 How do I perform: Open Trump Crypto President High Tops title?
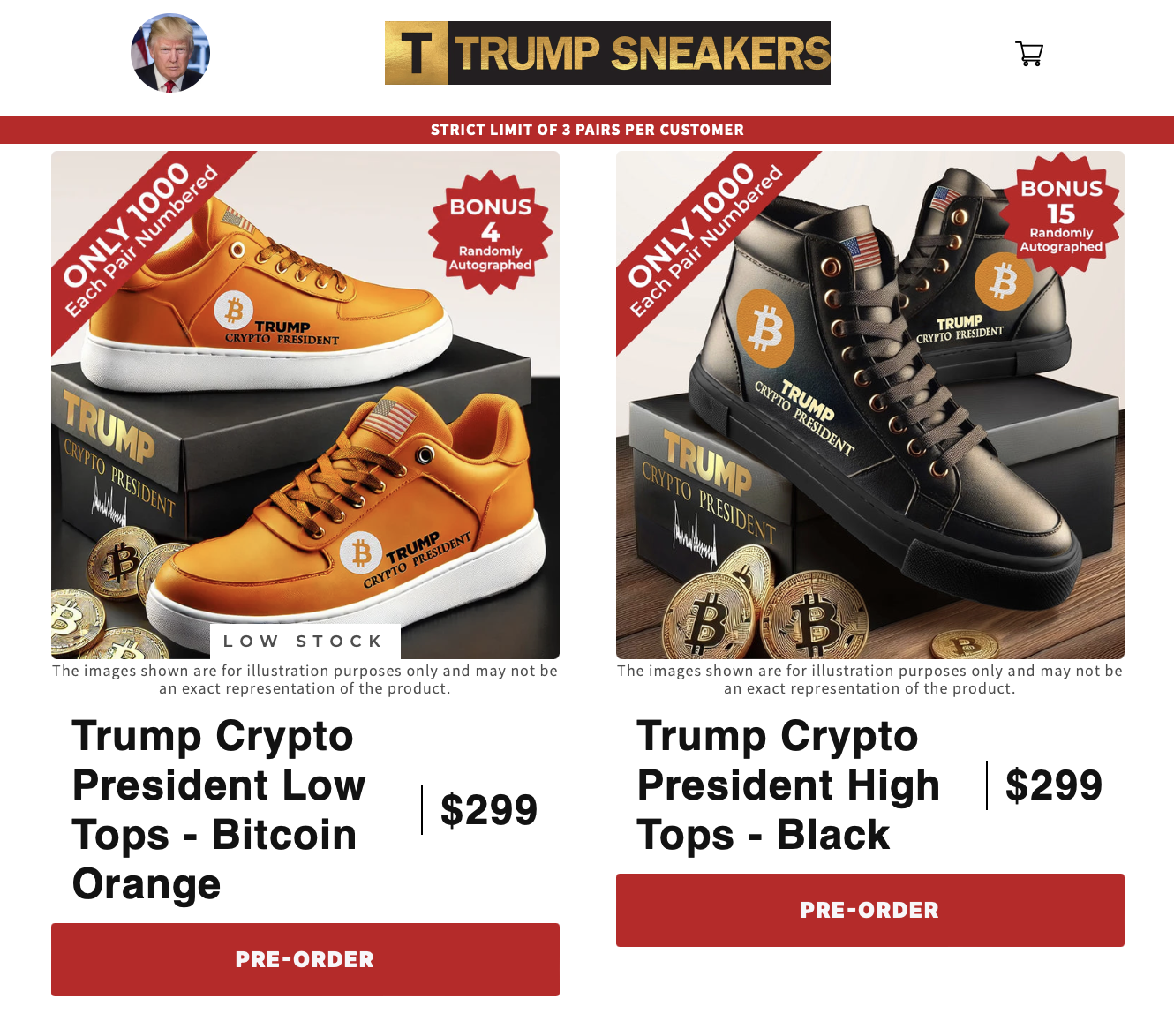point(788,785)
